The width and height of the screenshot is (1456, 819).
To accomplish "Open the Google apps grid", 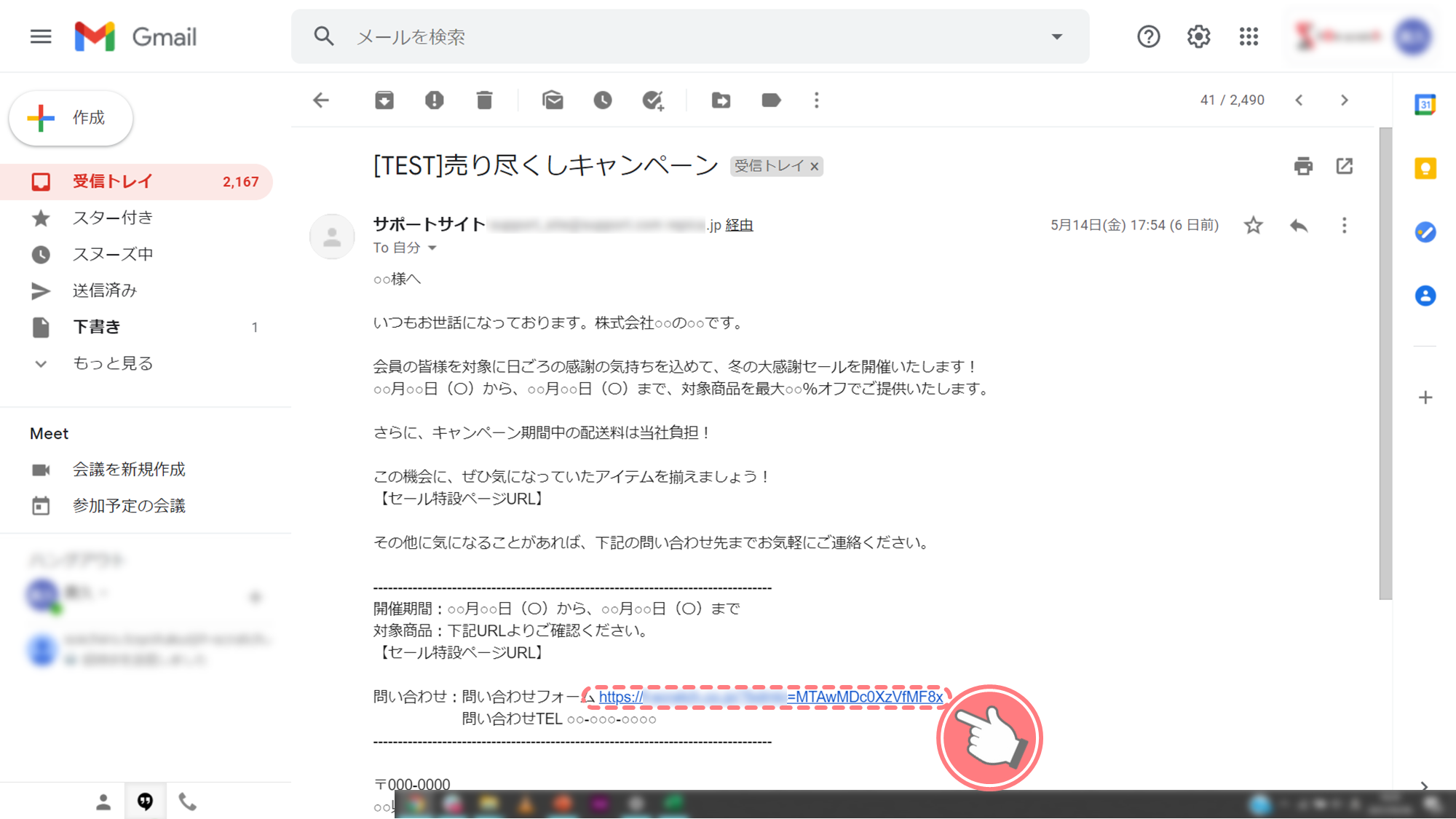I will point(1249,36).
